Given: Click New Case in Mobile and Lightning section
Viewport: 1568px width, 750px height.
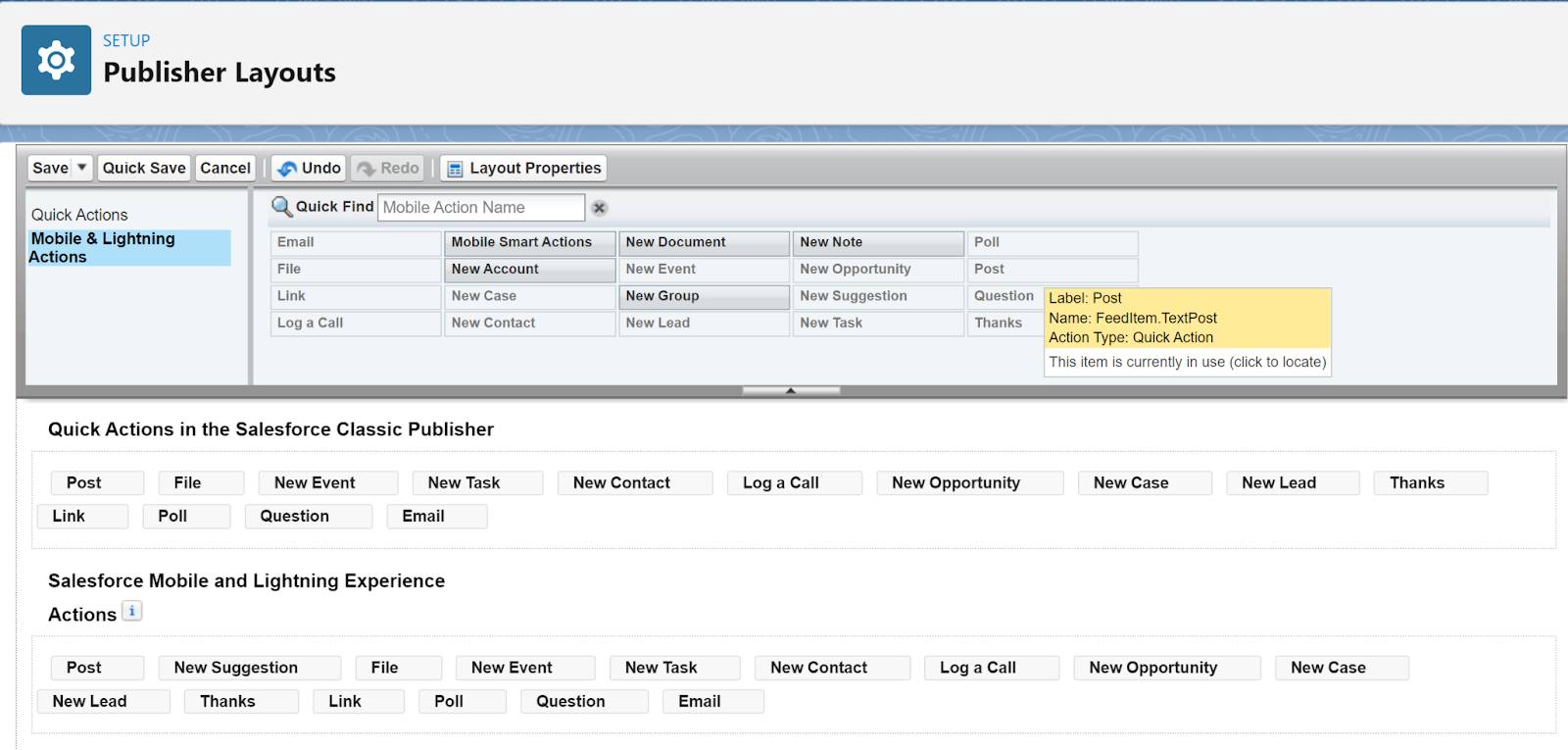Looking at the screenshot, I should pos(1343,669).
